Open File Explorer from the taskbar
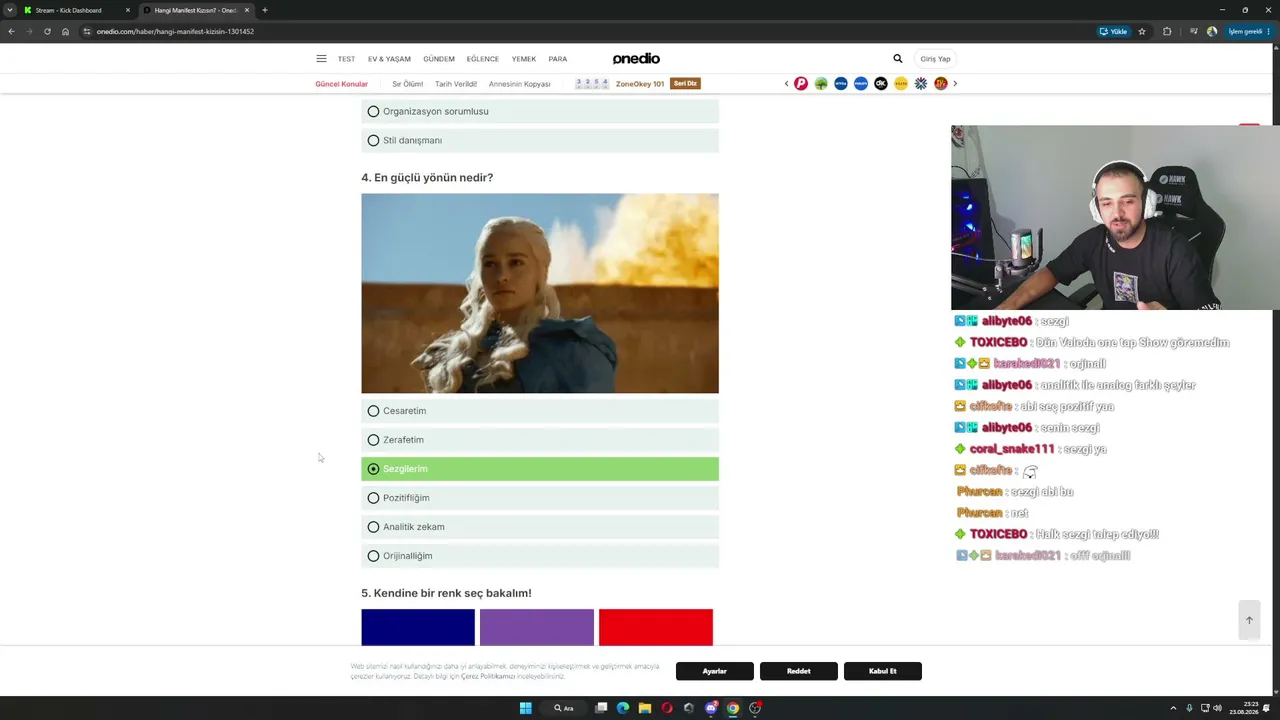 pos(645,708)
